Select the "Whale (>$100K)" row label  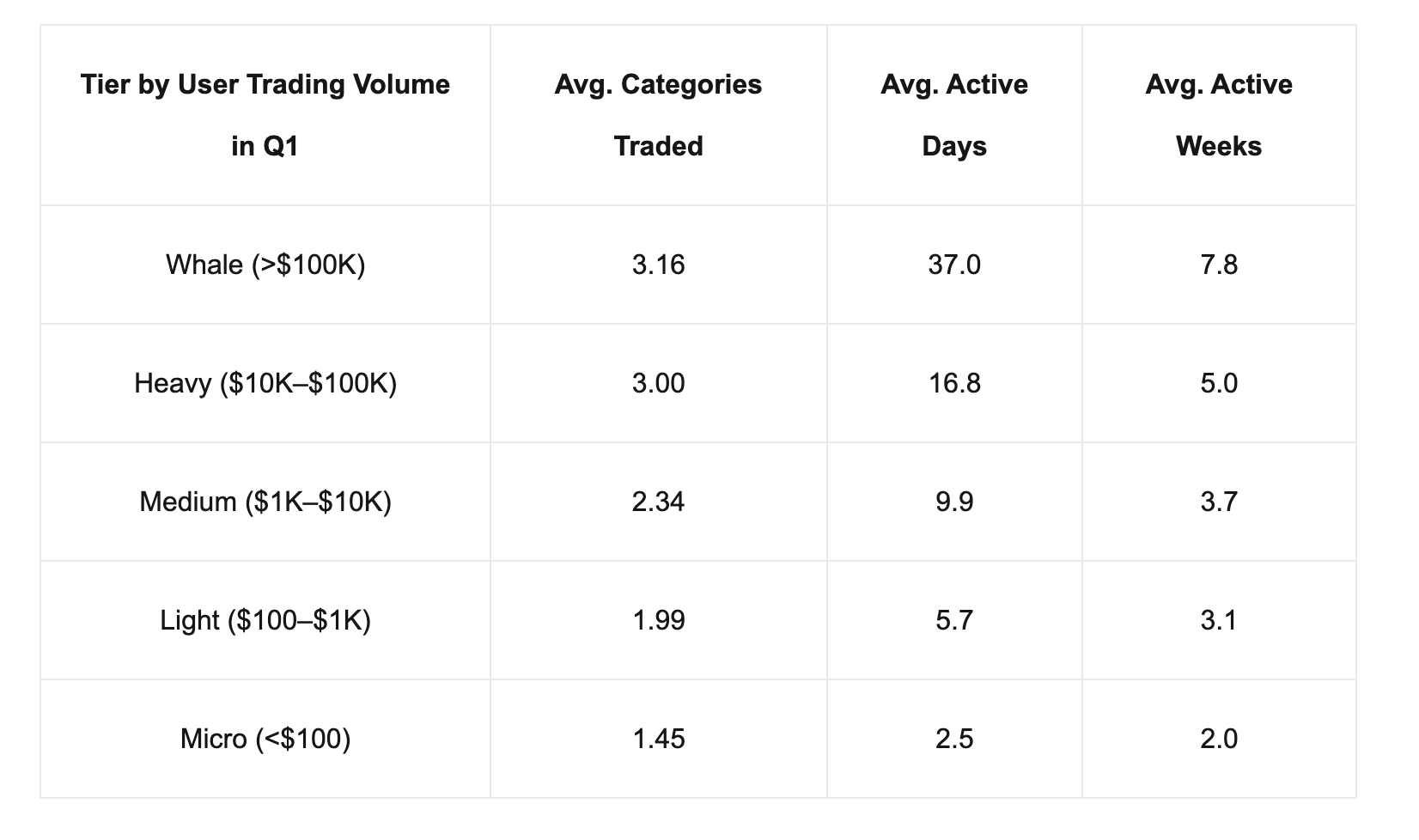click(265, 265)
